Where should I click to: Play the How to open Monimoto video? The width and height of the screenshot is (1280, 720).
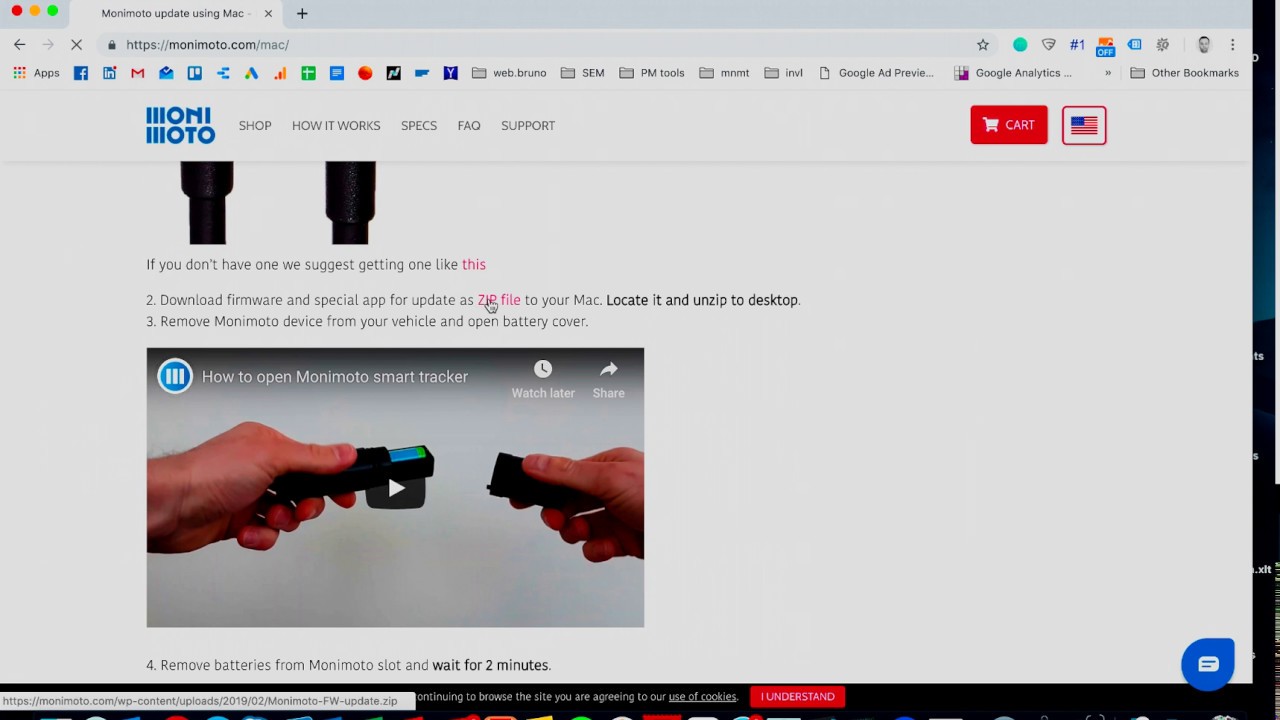click(396, 488)
